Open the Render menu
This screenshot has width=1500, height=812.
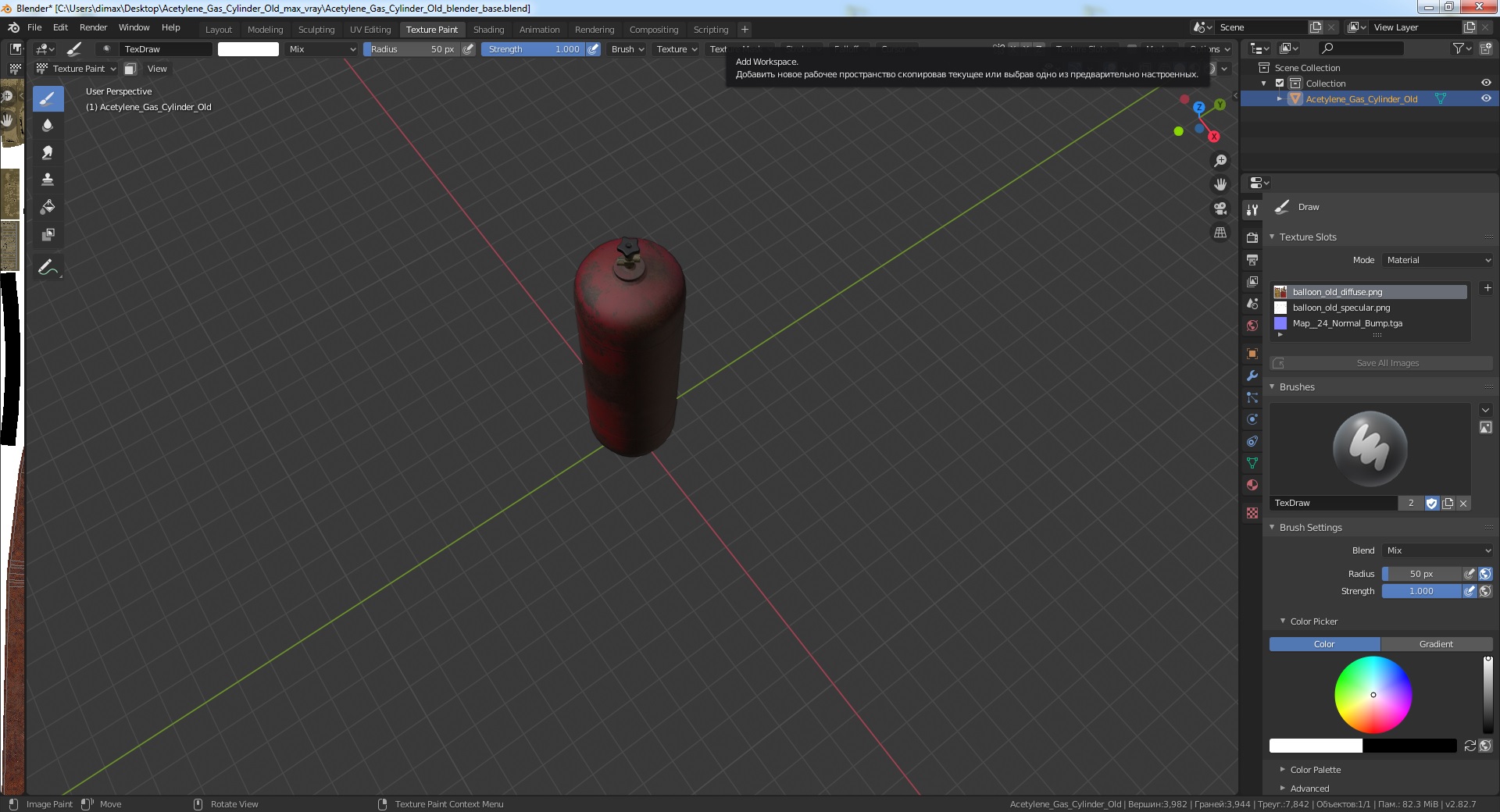(93, 27)
